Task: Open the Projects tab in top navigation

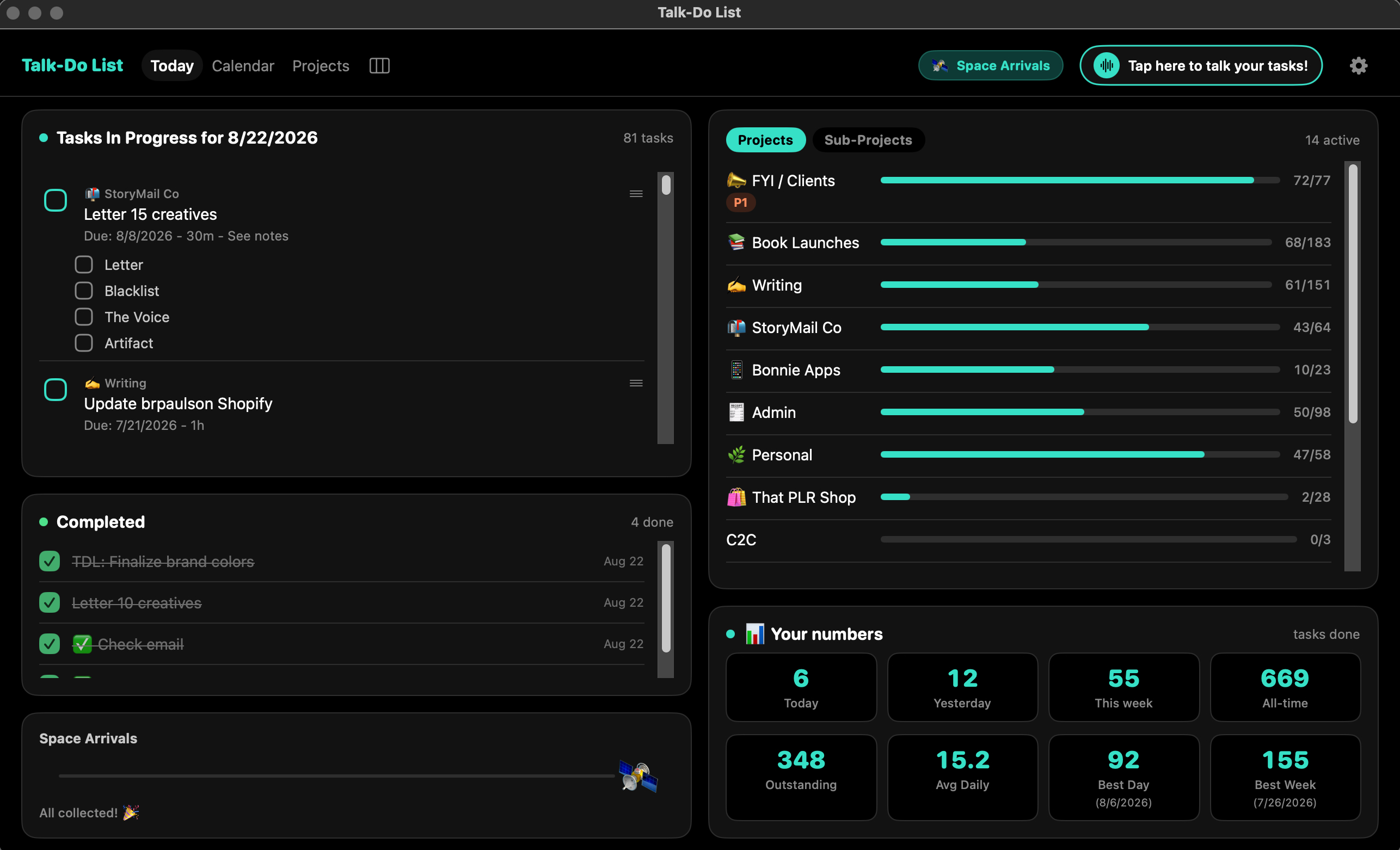Action: pos(321,66)
